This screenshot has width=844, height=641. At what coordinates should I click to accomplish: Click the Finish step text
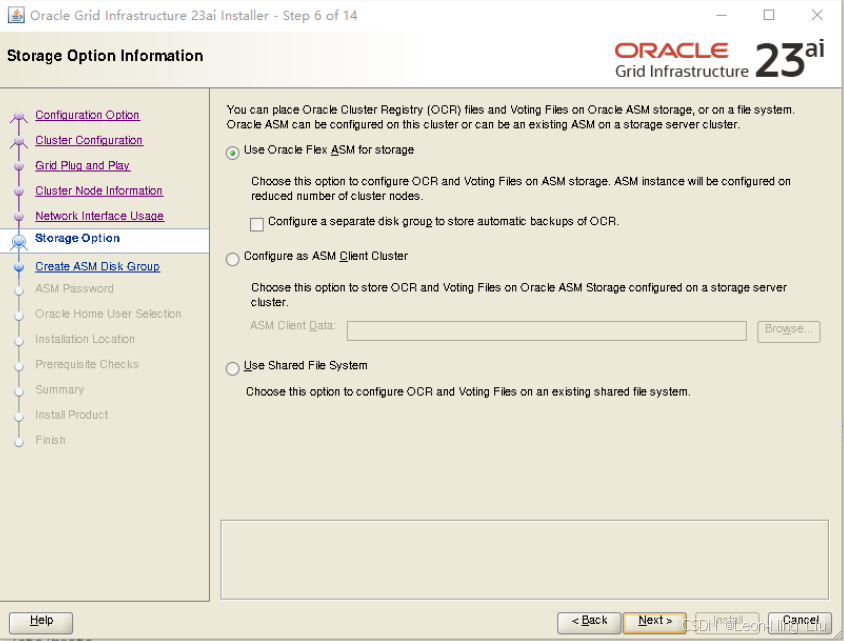50,440
